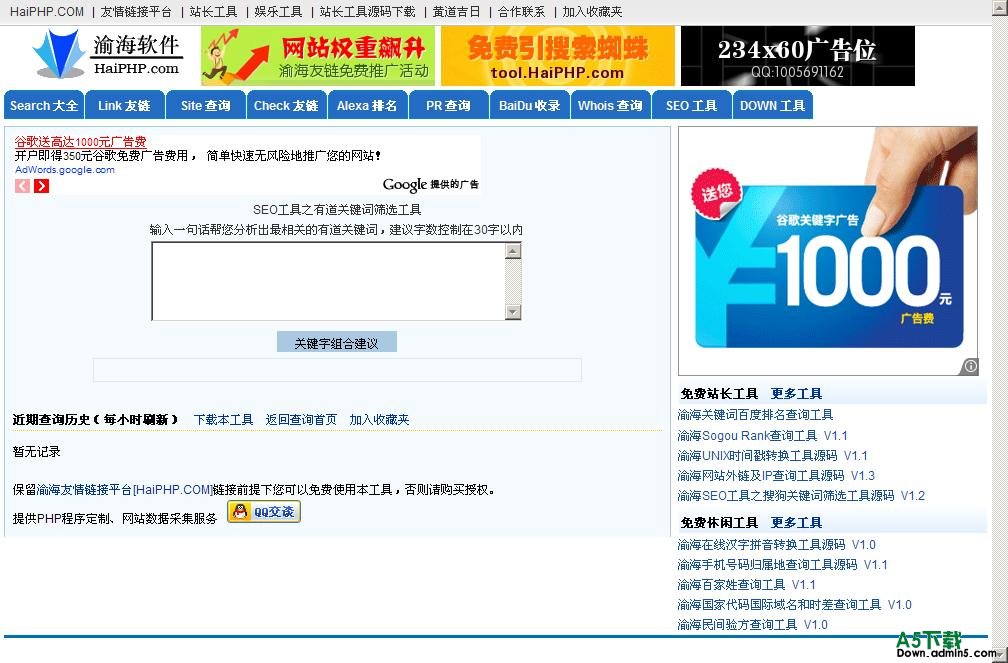This screenshot has height=663, width=1008.
Task: Click 更多工具 beside 免费站长工具
Action: tap(796, 394)
